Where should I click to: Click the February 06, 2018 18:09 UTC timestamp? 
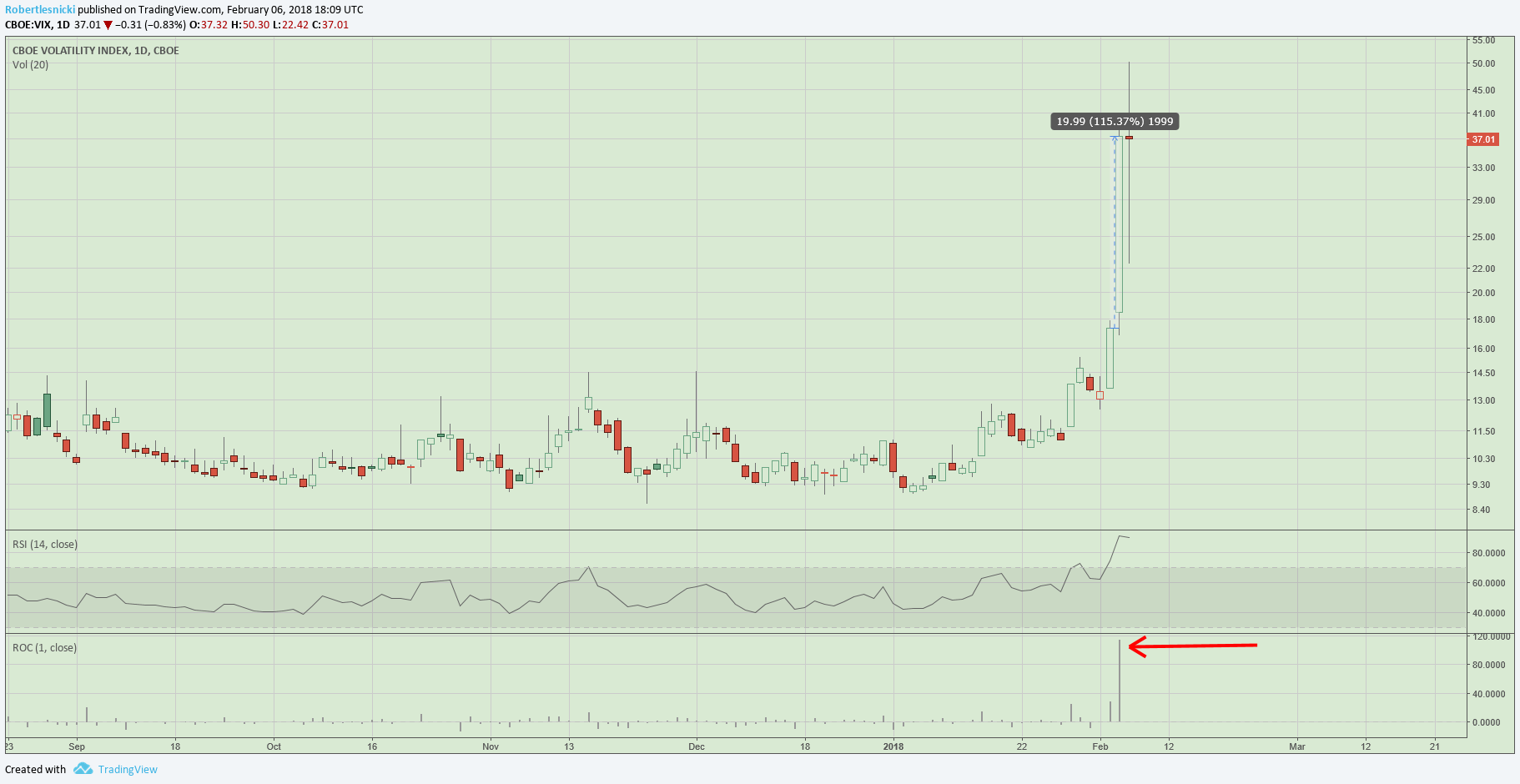(x=295, y=9)
